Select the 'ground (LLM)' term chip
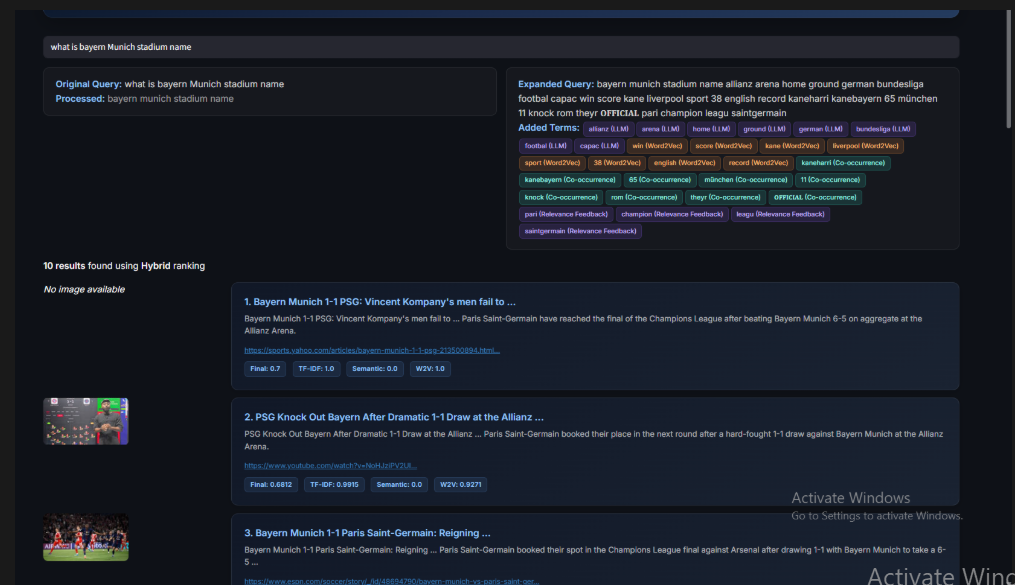 pyautogui.click(x=764, y=129)
